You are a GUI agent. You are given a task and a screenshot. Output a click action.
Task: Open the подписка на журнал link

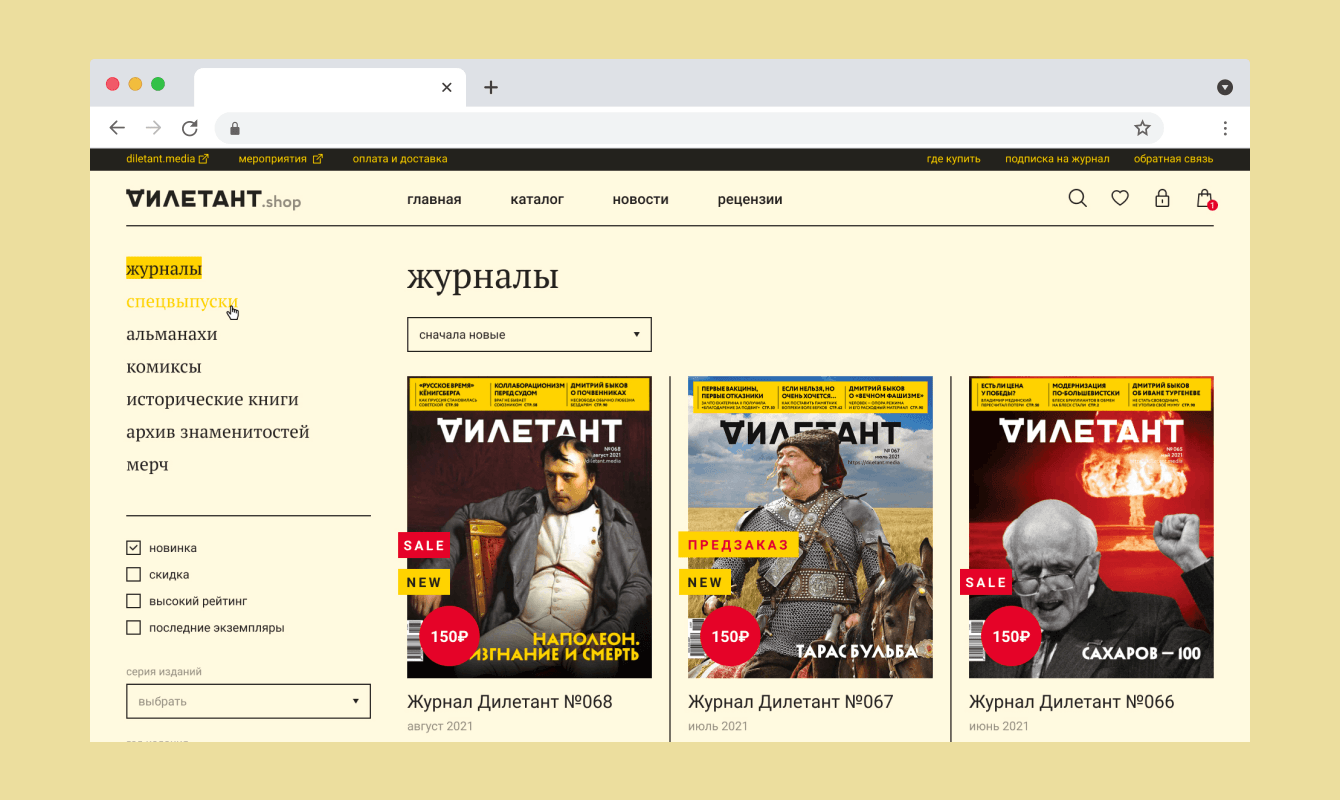coord(1057,159)
